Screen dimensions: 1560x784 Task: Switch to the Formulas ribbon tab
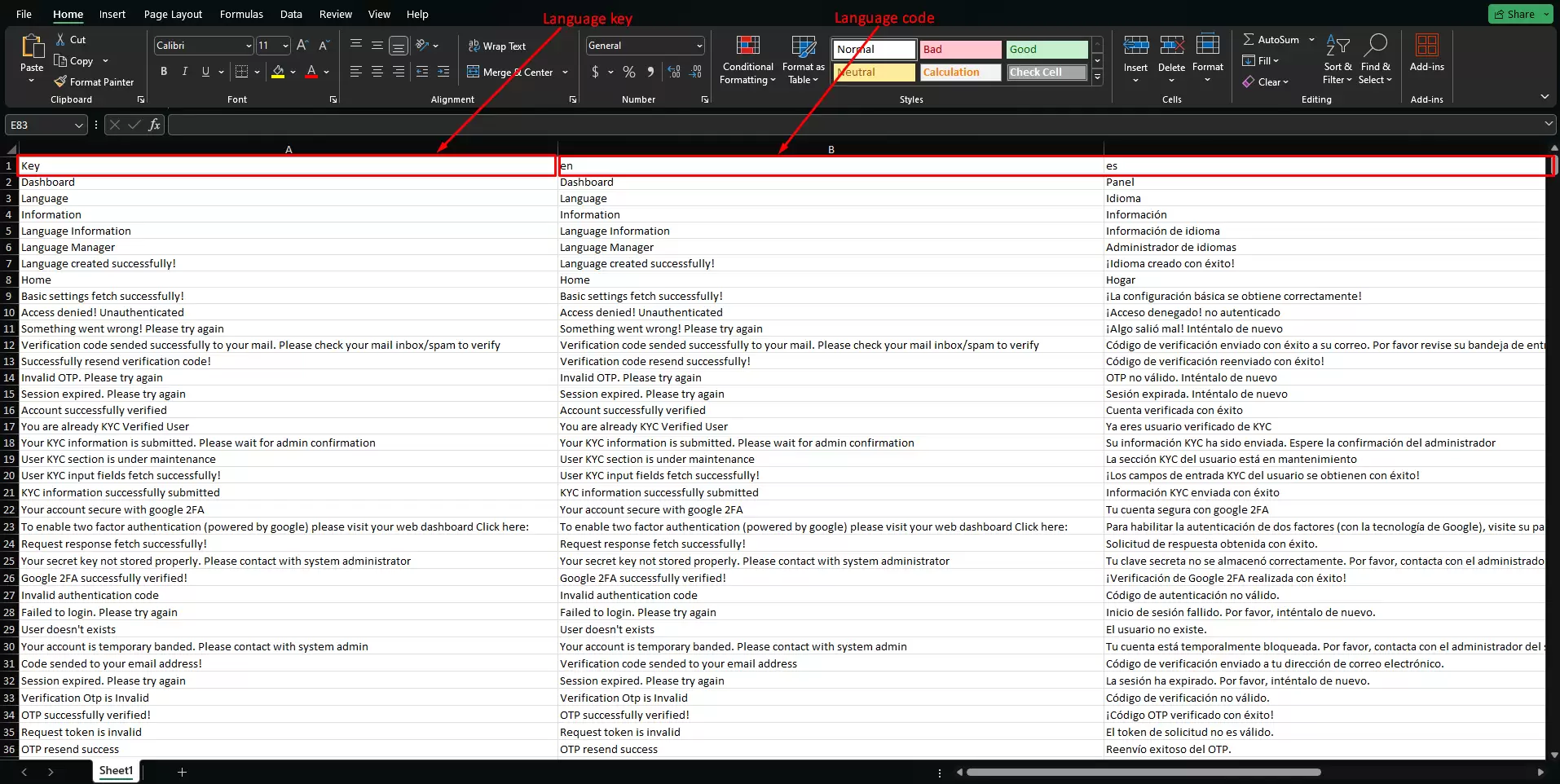click(241, 14)
